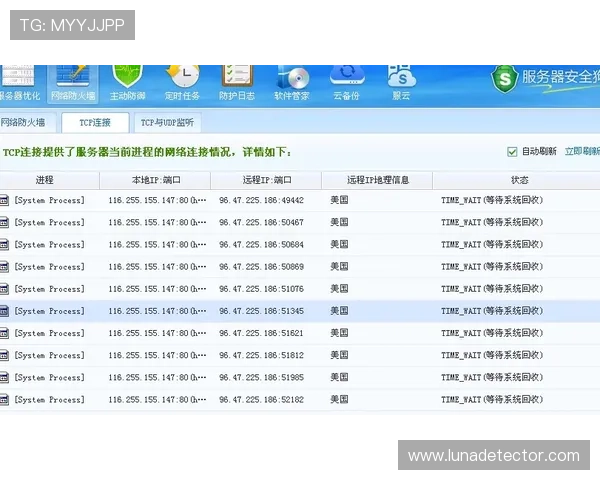Select remote address 96.47.225.186:51076

pyautogui.click(x=261, y=289)
